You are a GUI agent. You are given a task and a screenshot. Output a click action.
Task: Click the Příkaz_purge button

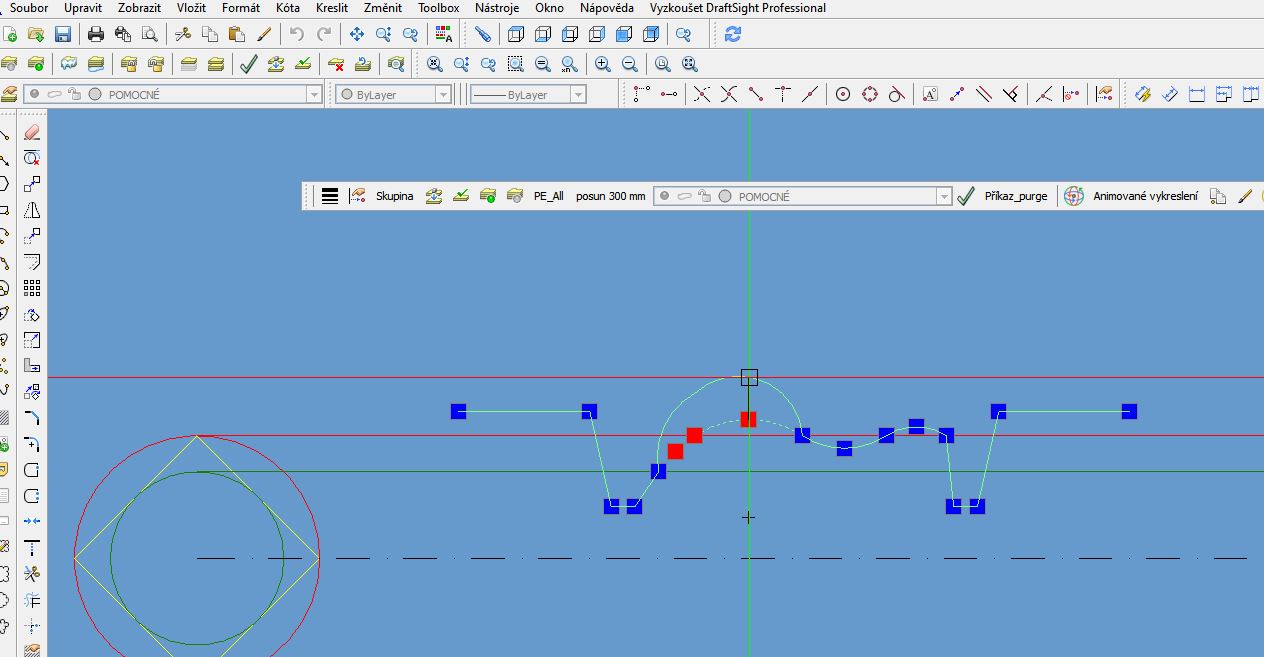(x=1015, y=197)
